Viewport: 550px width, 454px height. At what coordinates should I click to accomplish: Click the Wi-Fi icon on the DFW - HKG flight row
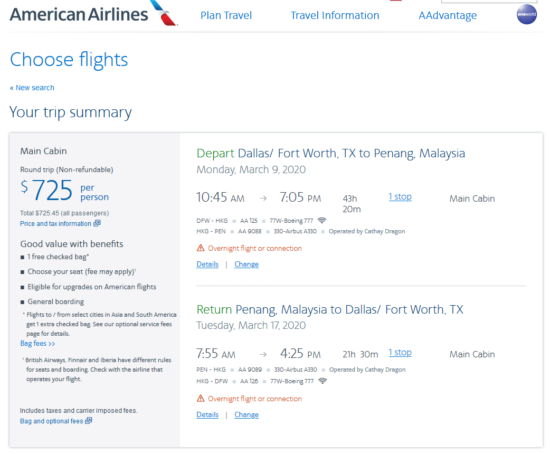322,220
